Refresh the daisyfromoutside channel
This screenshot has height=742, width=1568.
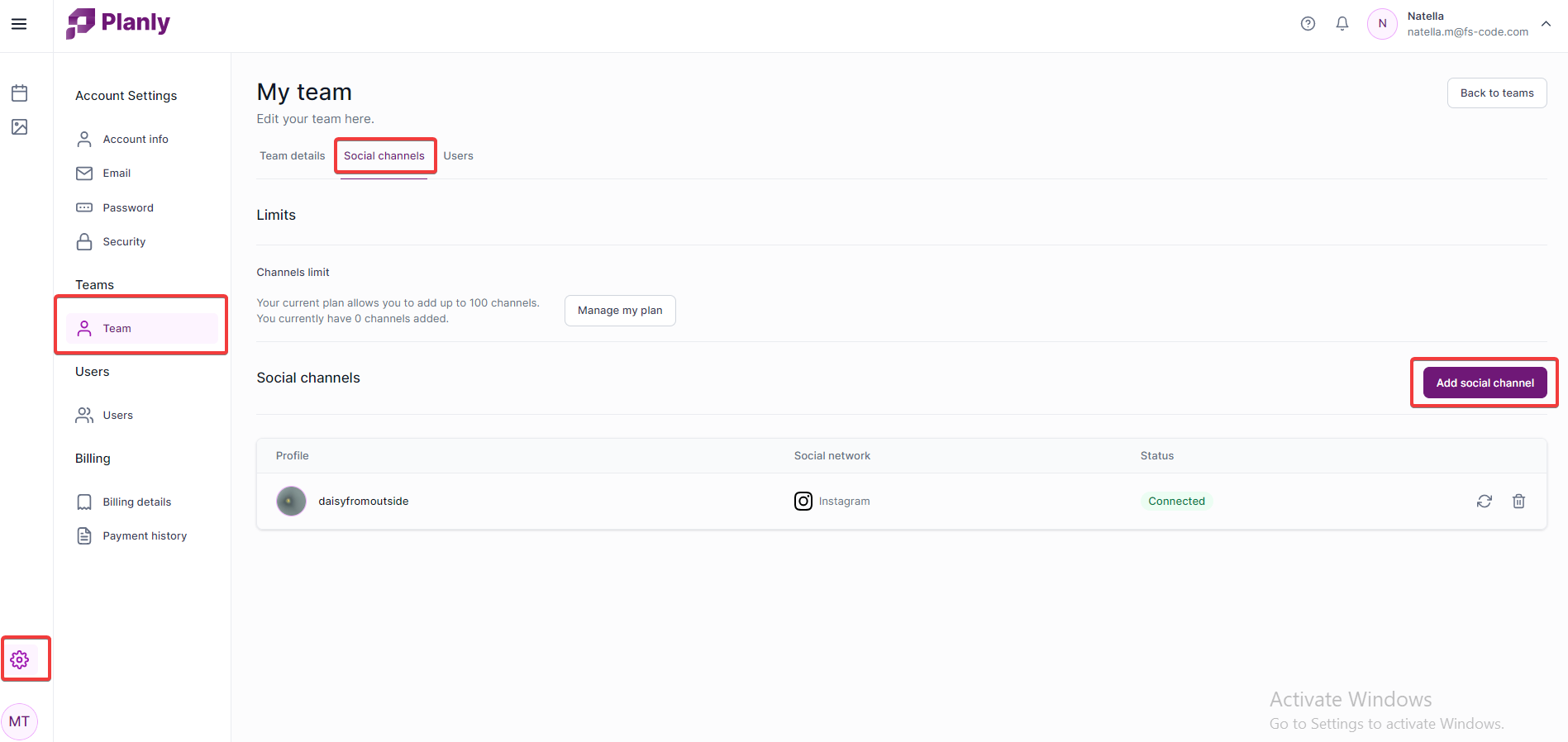coord(1485,501)
